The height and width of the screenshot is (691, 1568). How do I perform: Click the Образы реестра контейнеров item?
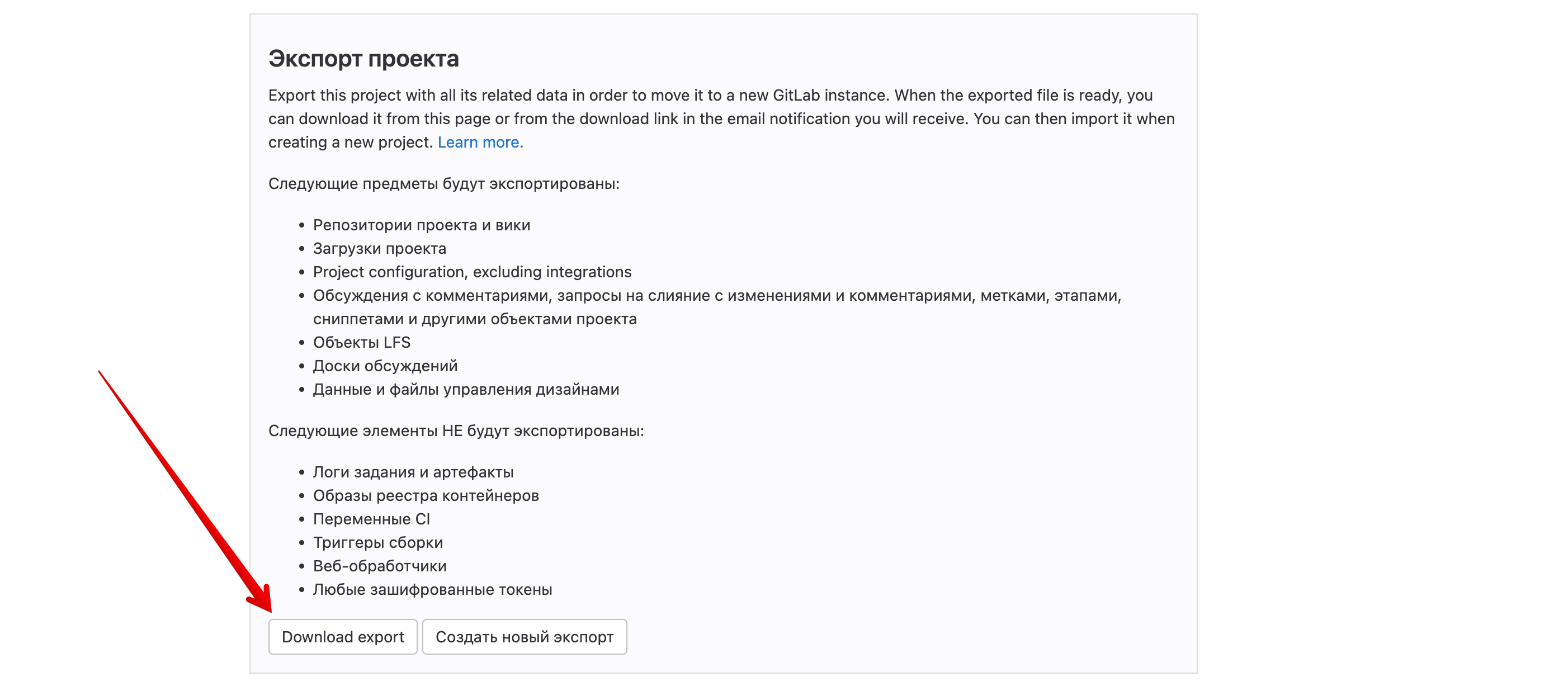(x=426, y=495)
